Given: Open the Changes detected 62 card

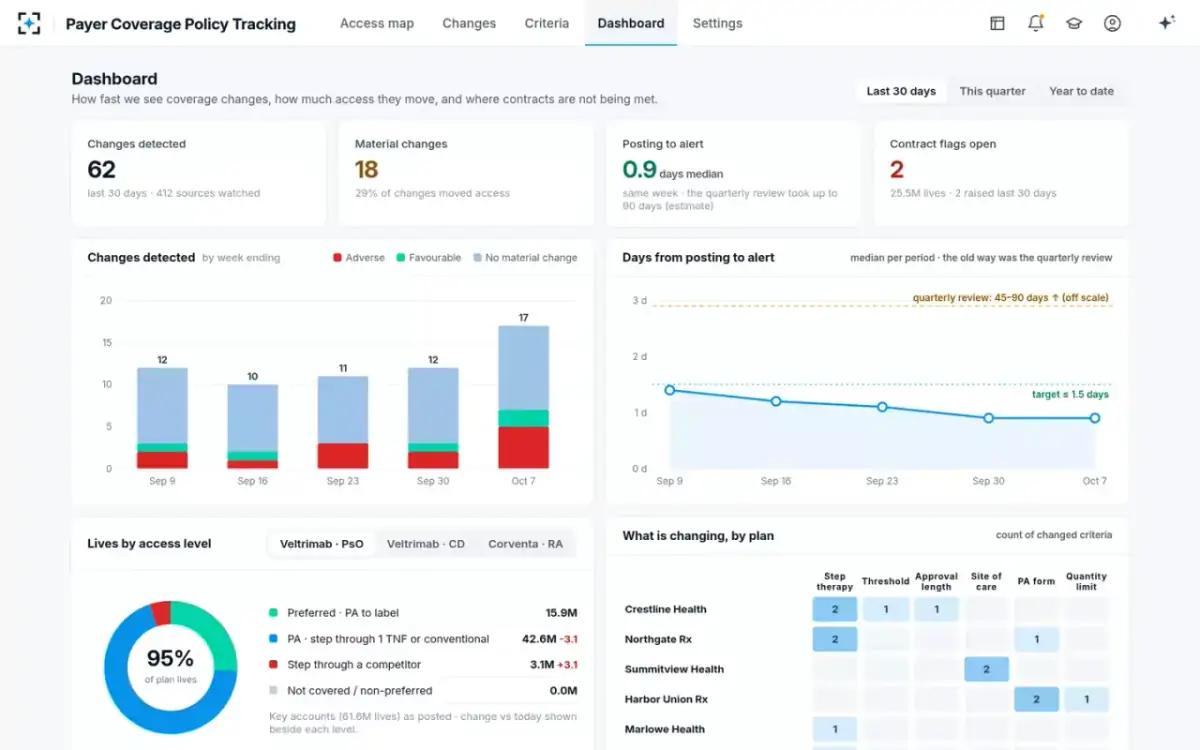Looking at the screenshot, I should pos(199,174).
